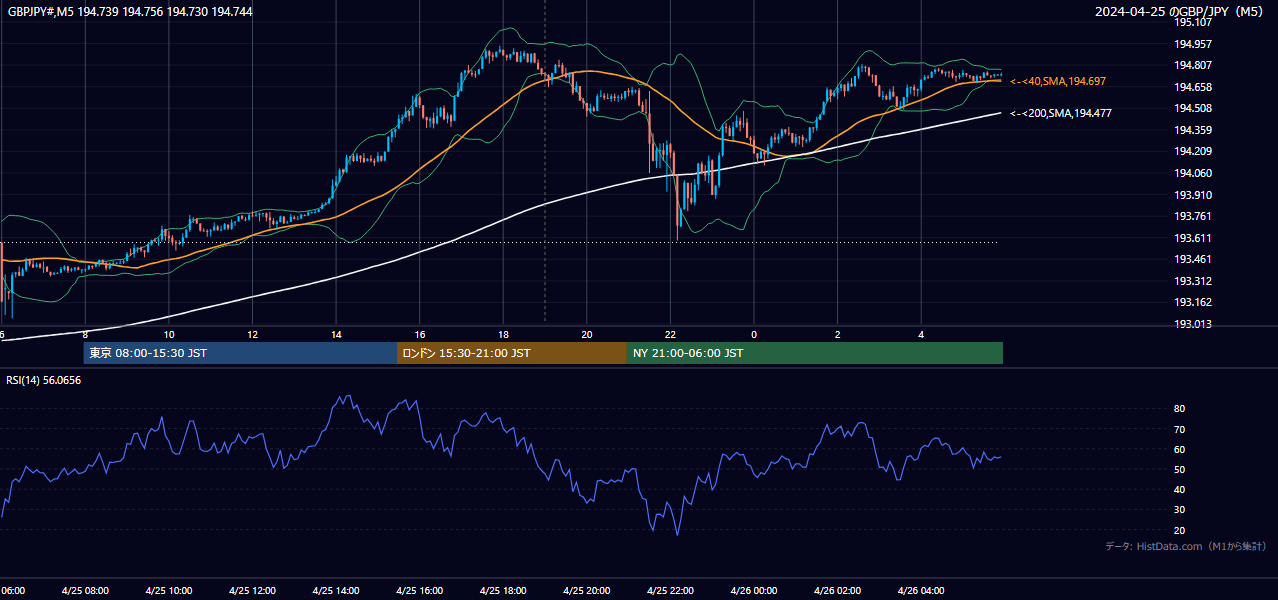The width and height of the screenshot is (1278, 600).
Task: Click hour label 4 below price chart
Action: point(921,334)
